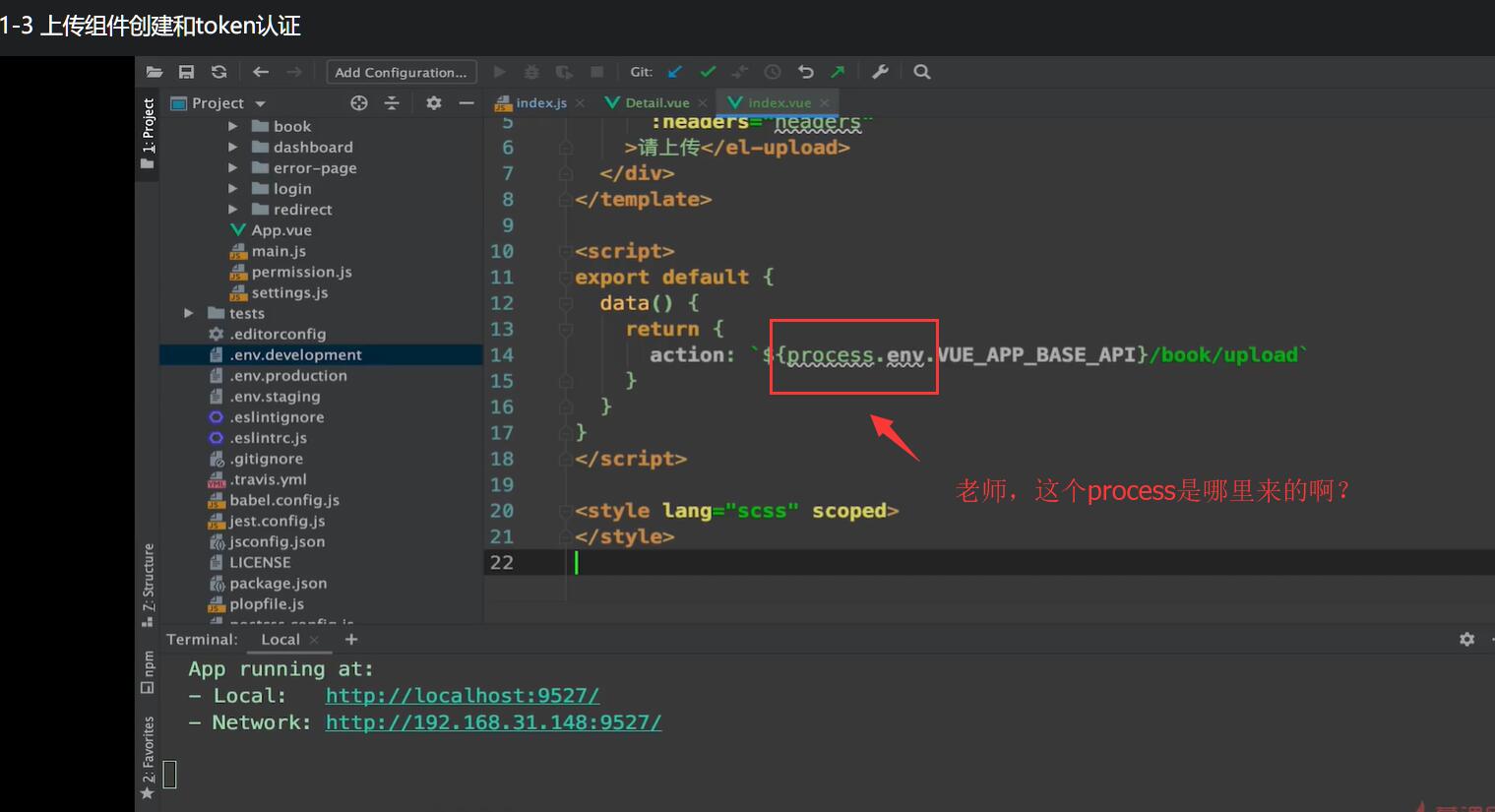
Task: Click the Stop square icon
Action: (x=596, y=72)
